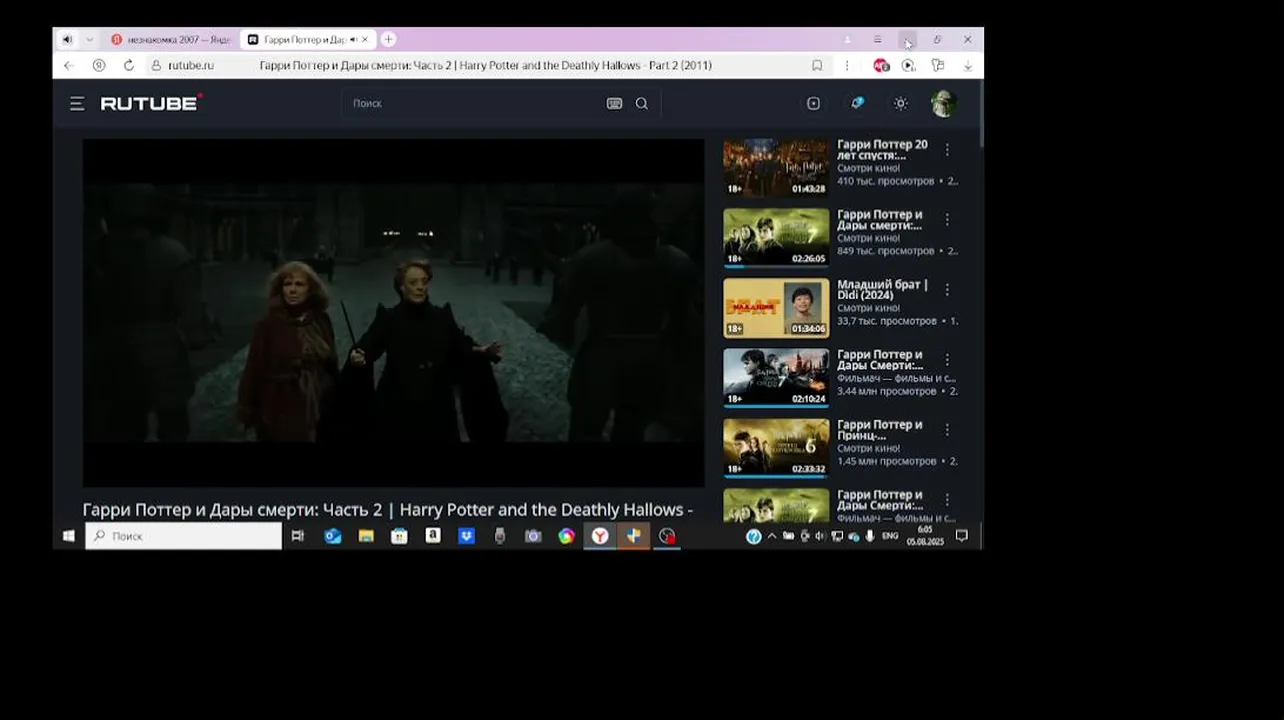Mute sound via the browser speaker icon
Viewport: 1284px width, 720px height.
[67, 39]
